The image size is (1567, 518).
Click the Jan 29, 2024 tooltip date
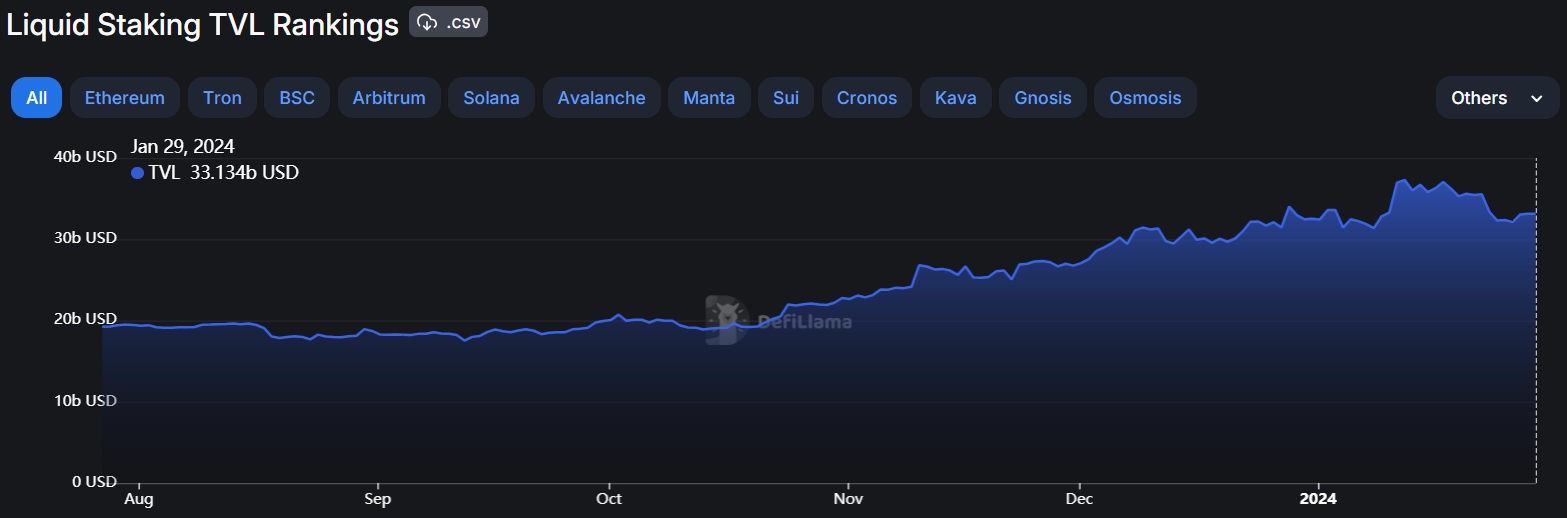pyautogui.click(x=183, y=147)
